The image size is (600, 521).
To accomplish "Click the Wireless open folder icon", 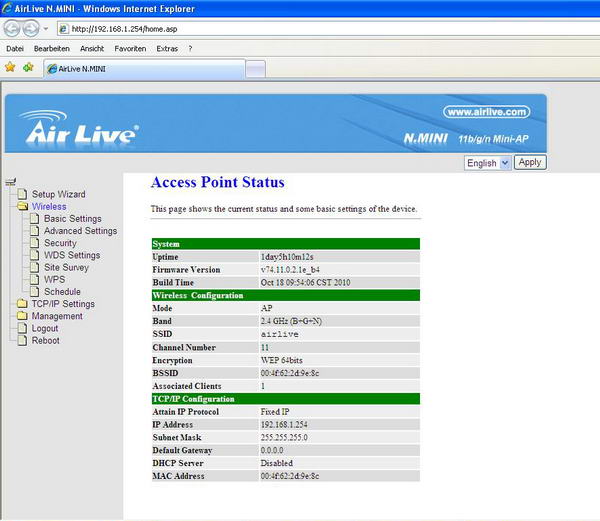I will [x=22, y=207].
